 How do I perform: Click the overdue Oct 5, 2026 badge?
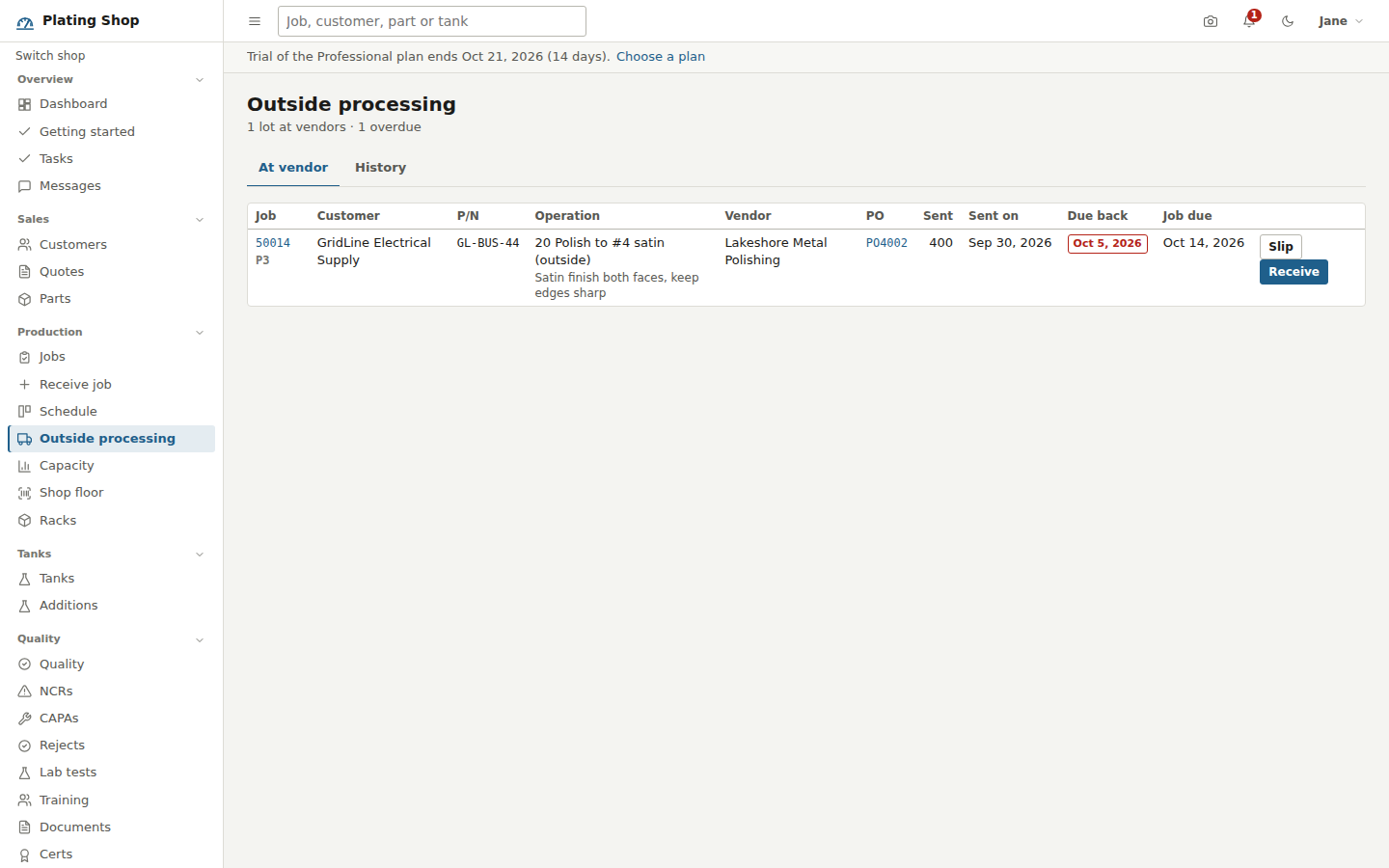click(1107, 243)
